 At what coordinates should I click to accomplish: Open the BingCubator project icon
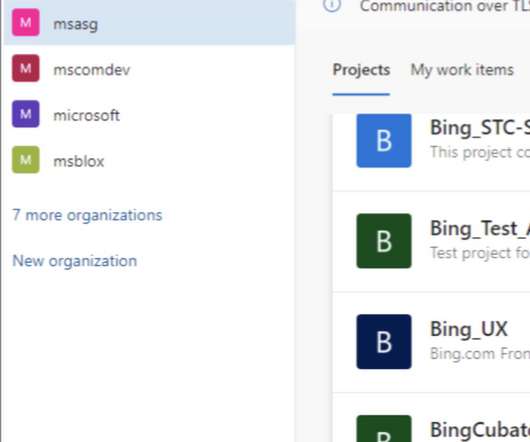[384, 428]
